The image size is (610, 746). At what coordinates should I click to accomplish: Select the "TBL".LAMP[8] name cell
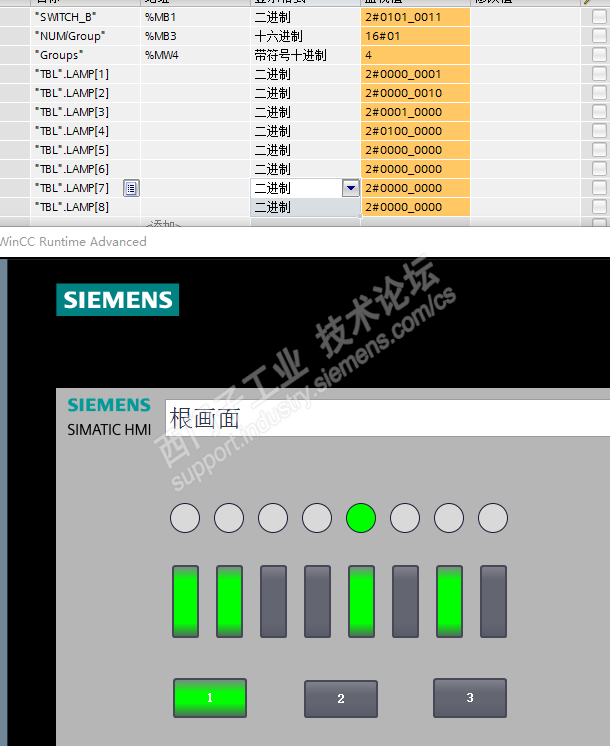85,207
